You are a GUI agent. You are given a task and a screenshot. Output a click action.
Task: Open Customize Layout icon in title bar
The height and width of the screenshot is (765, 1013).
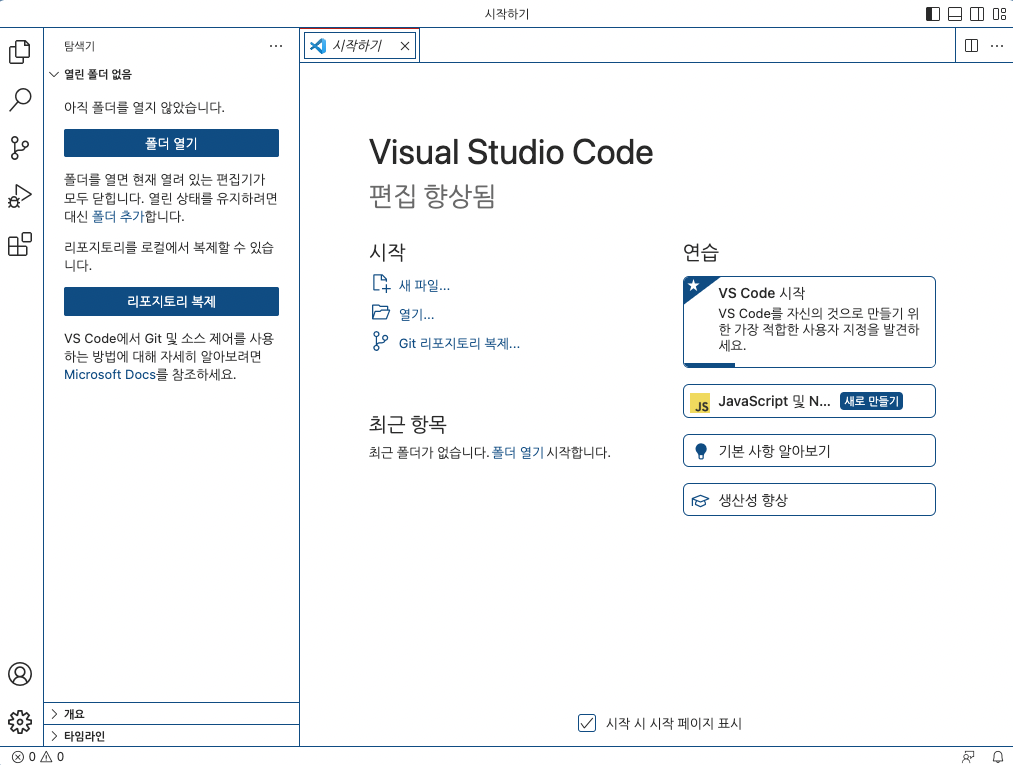pyautogui.click(x=999, y=14)
